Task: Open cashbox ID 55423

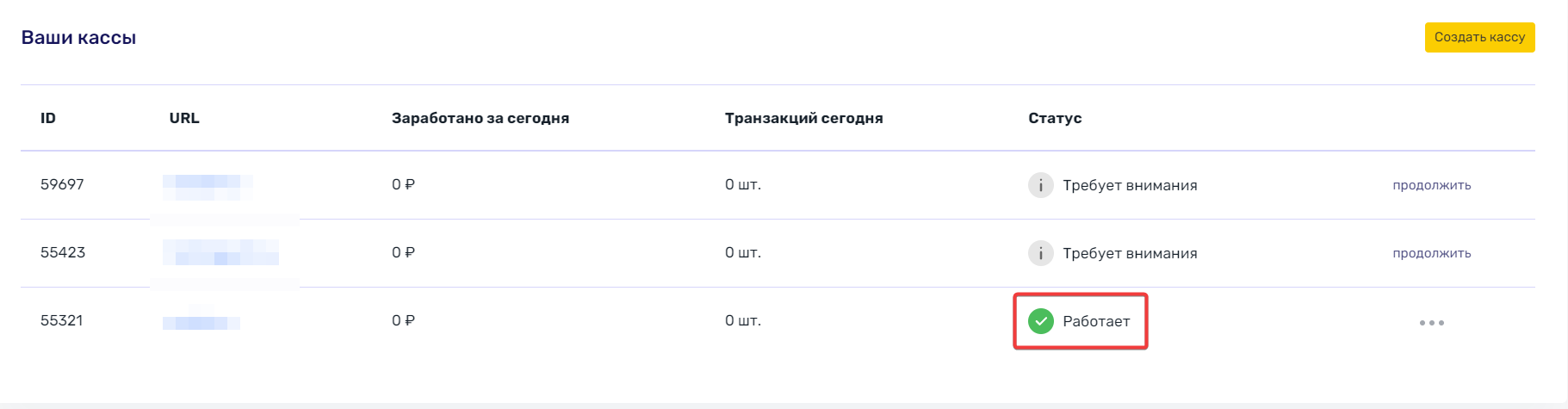Action: pyautogui.click(x=63, y=252)
